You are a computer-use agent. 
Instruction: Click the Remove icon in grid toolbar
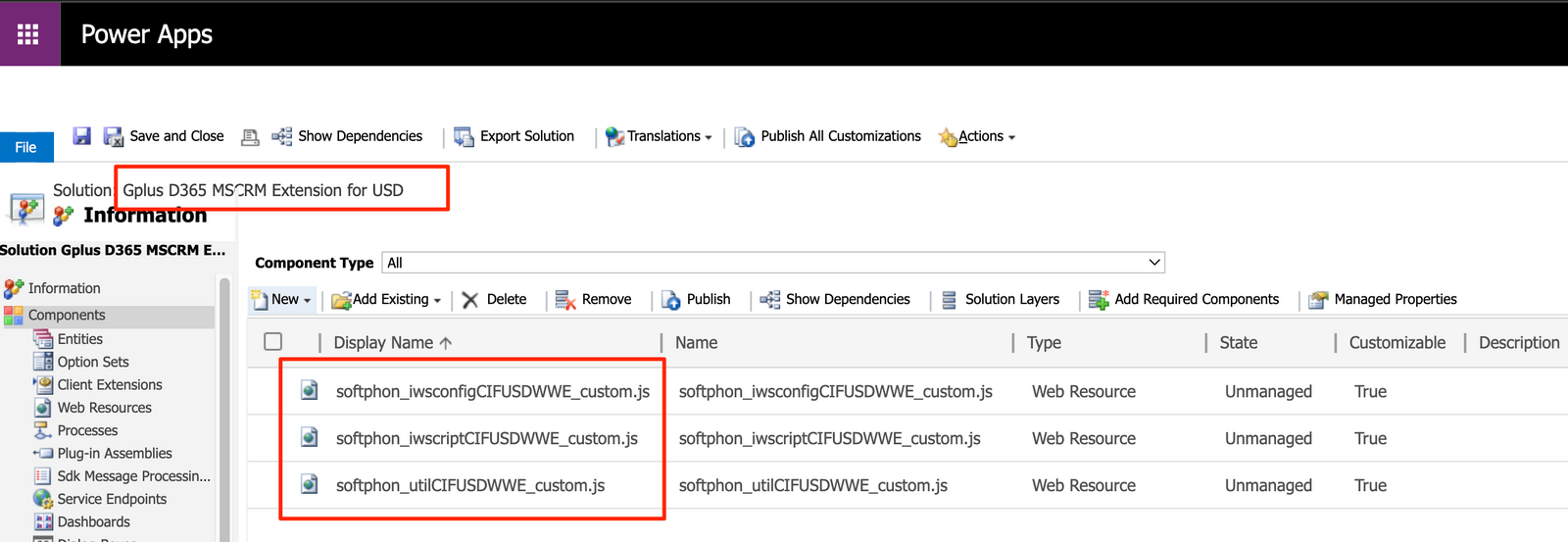(565, 300)
